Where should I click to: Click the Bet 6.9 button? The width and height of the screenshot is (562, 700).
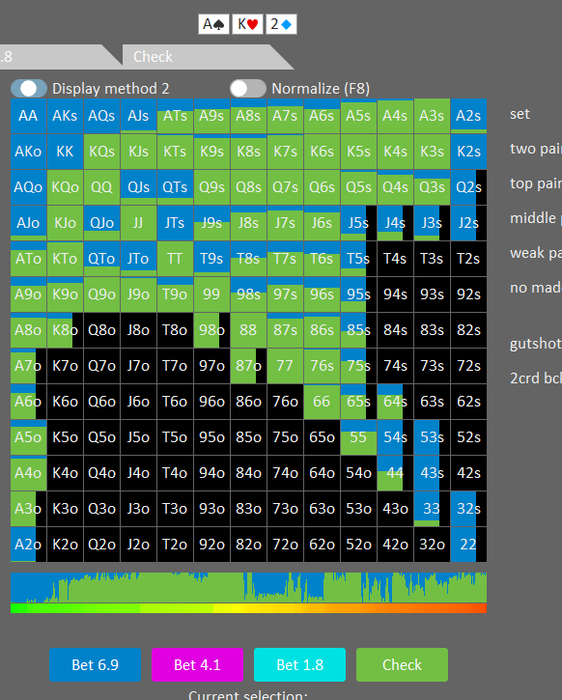(95, 665)
